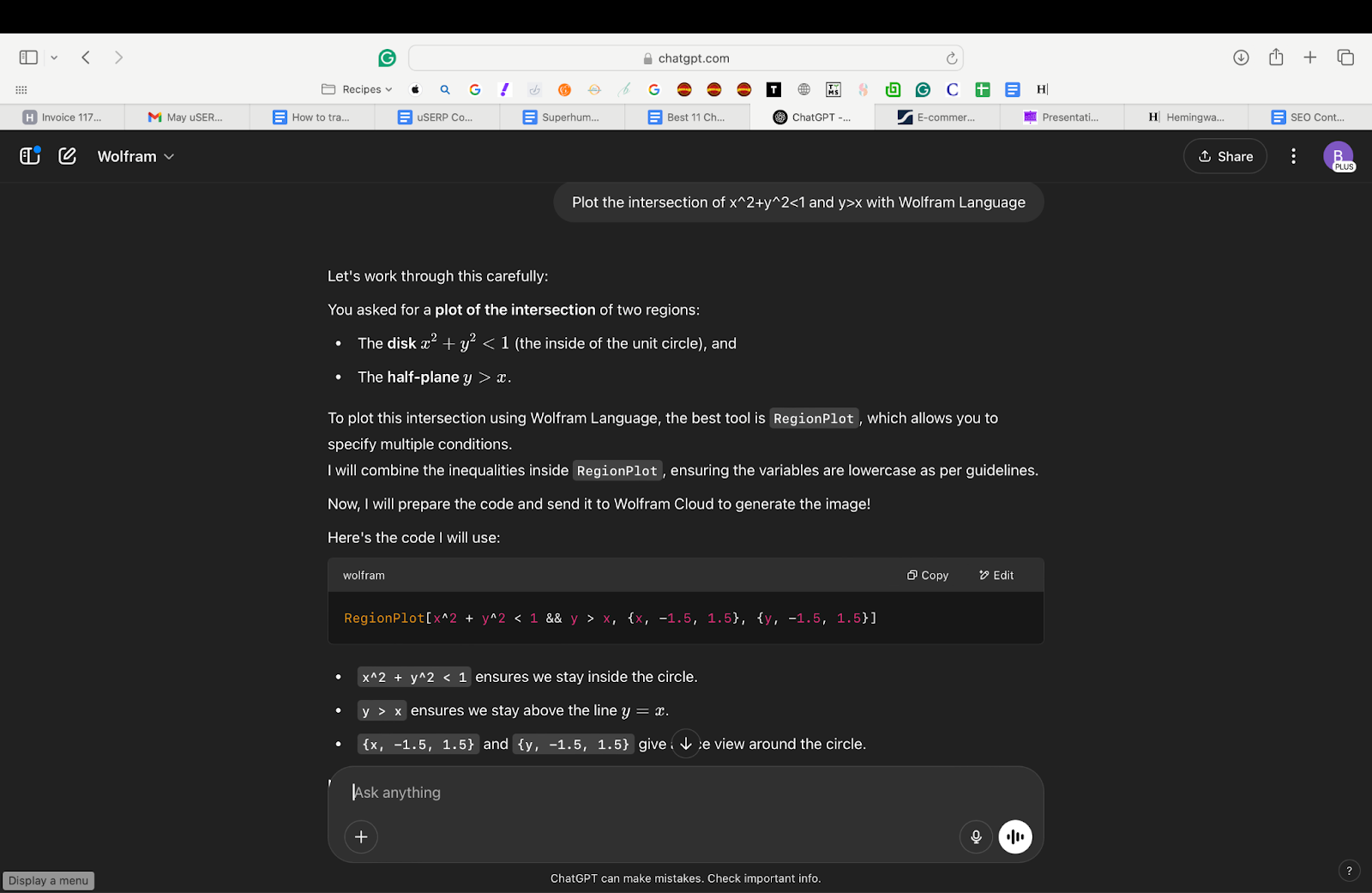Open a new tab with the plus icon
Viewport: 1372px width, 893px height.
(x=1310, y=57)
